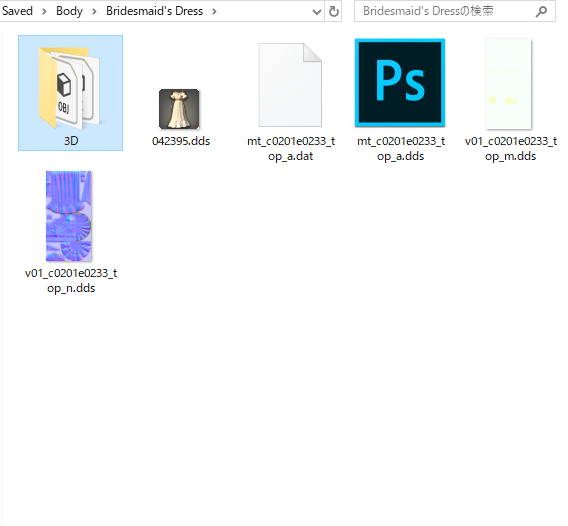
Task: Expand chevron between Body and Bridesmaid's Dress
Action: [x=94, y=12]
